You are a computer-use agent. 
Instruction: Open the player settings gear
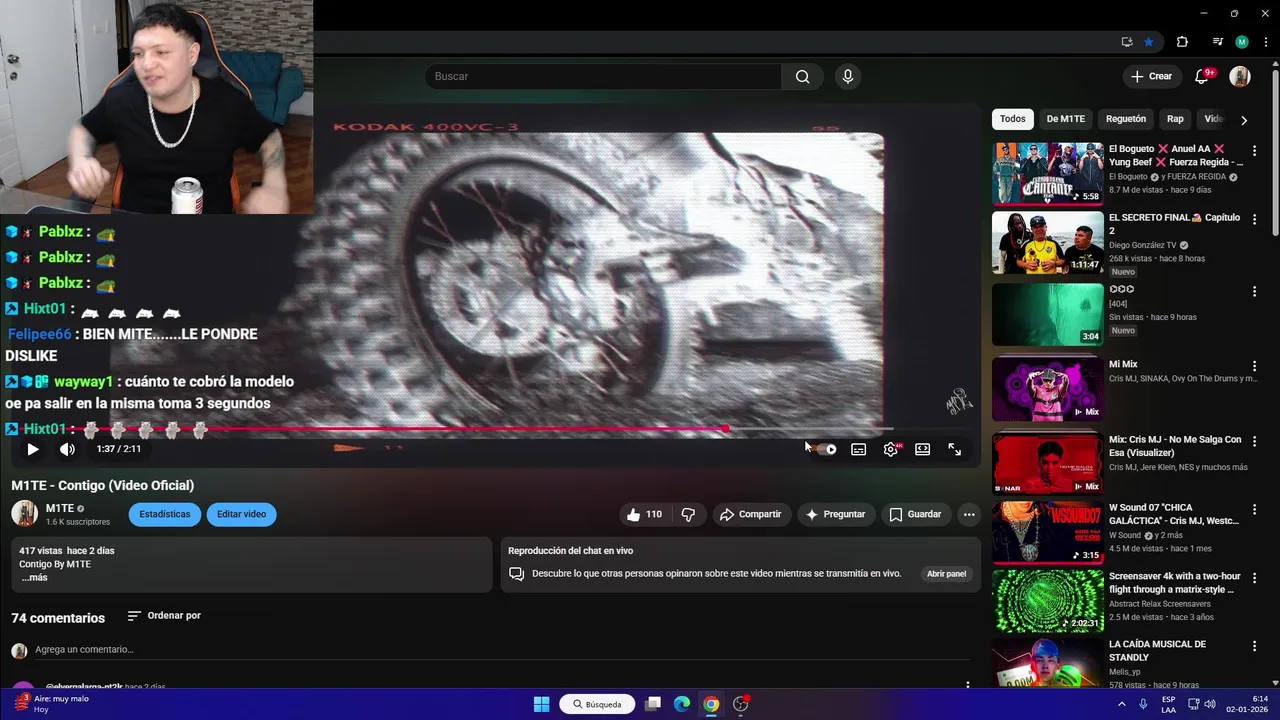[x=891, y=450]
